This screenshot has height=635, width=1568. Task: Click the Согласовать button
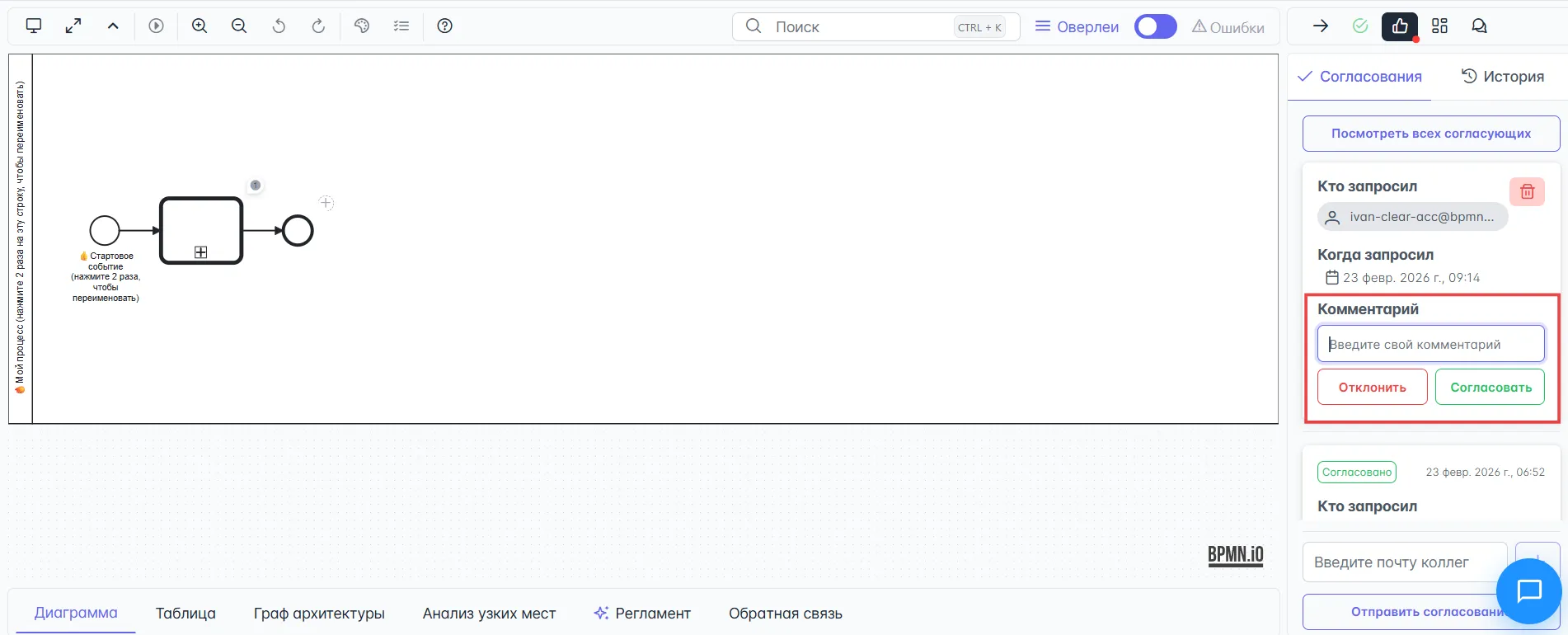(1491, 387)
